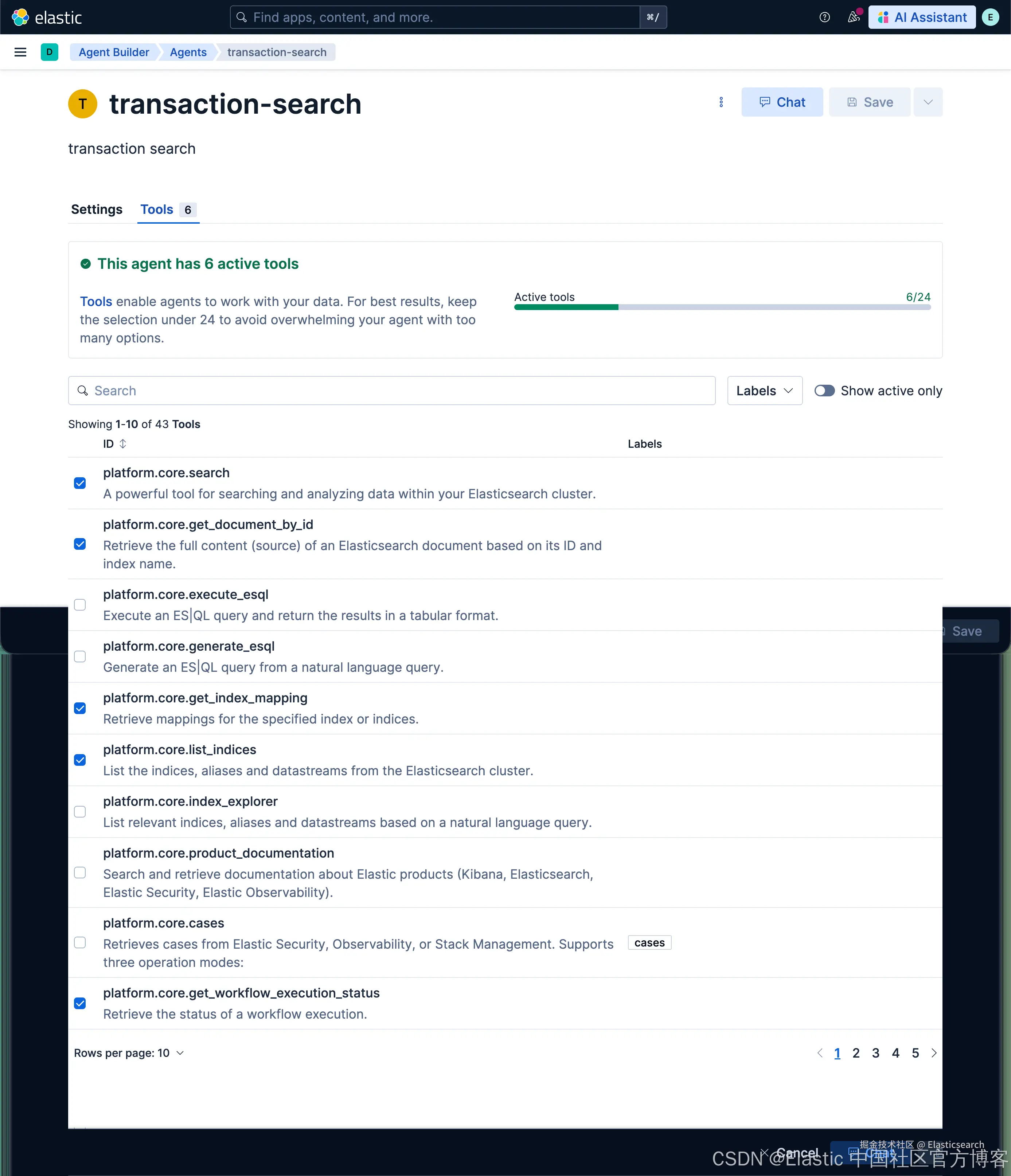Open the Labels filter dropdown
This screenshot has height=1176, width=1011.
(764, 391)
